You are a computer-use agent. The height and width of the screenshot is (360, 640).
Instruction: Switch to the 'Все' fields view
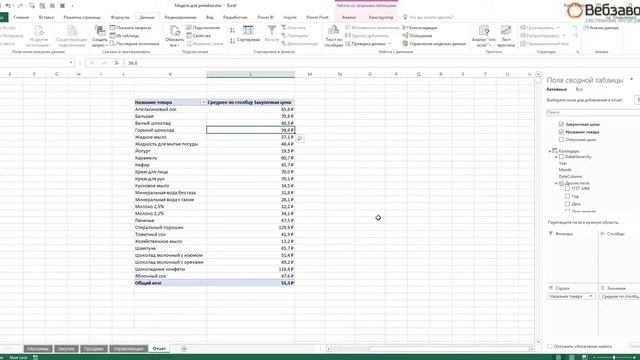coord(579,89)
